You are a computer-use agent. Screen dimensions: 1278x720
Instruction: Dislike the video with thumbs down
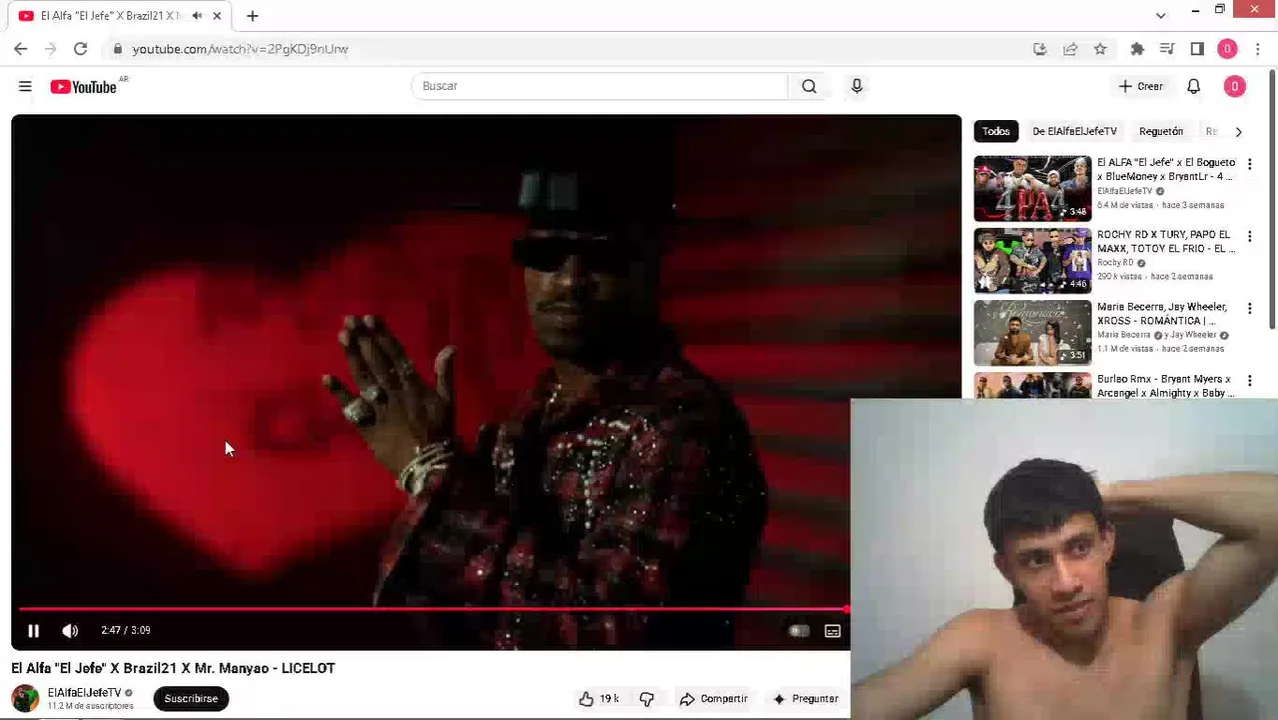[647, 699]
